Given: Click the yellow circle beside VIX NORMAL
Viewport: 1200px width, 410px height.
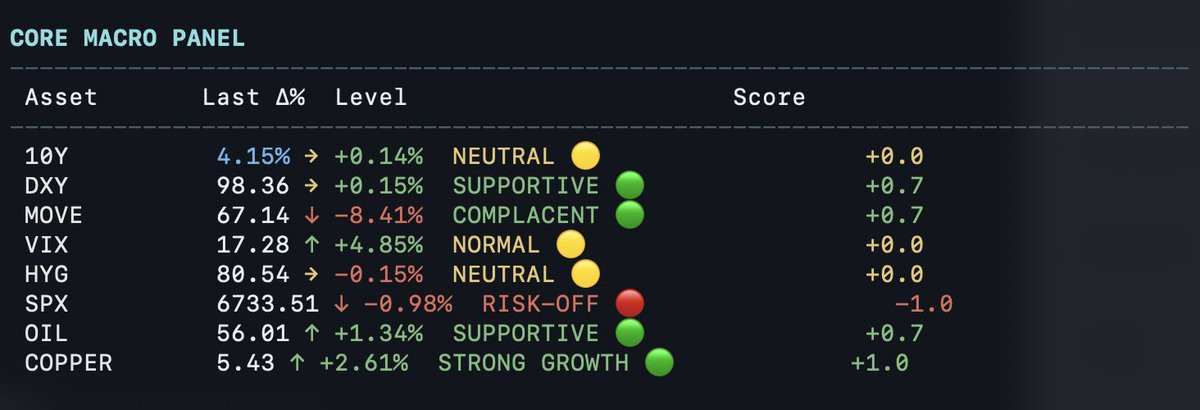Looking at the screenshot, I should point(570,245).
